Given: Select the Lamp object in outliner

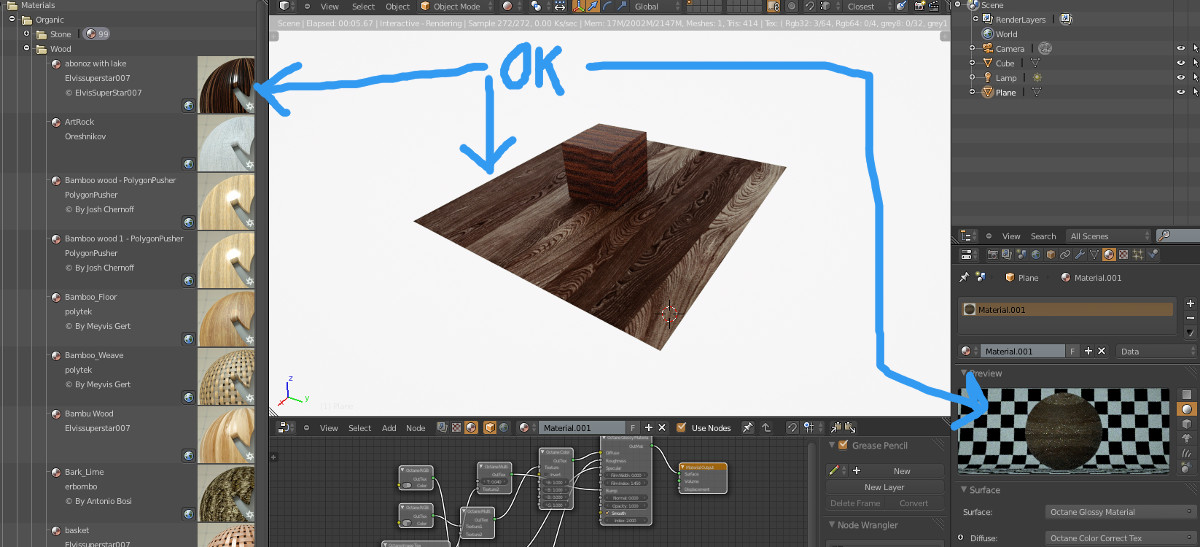Looking at the screenshot, I should coord(1006,78).
